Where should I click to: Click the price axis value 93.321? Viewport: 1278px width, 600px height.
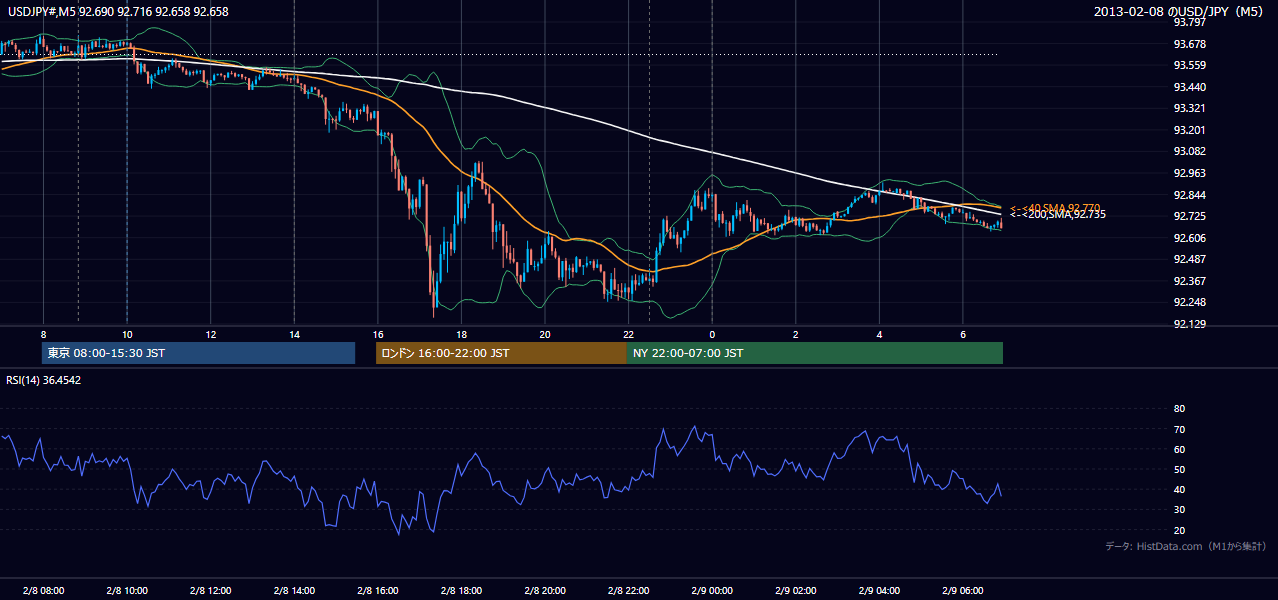click(1189, 108)
